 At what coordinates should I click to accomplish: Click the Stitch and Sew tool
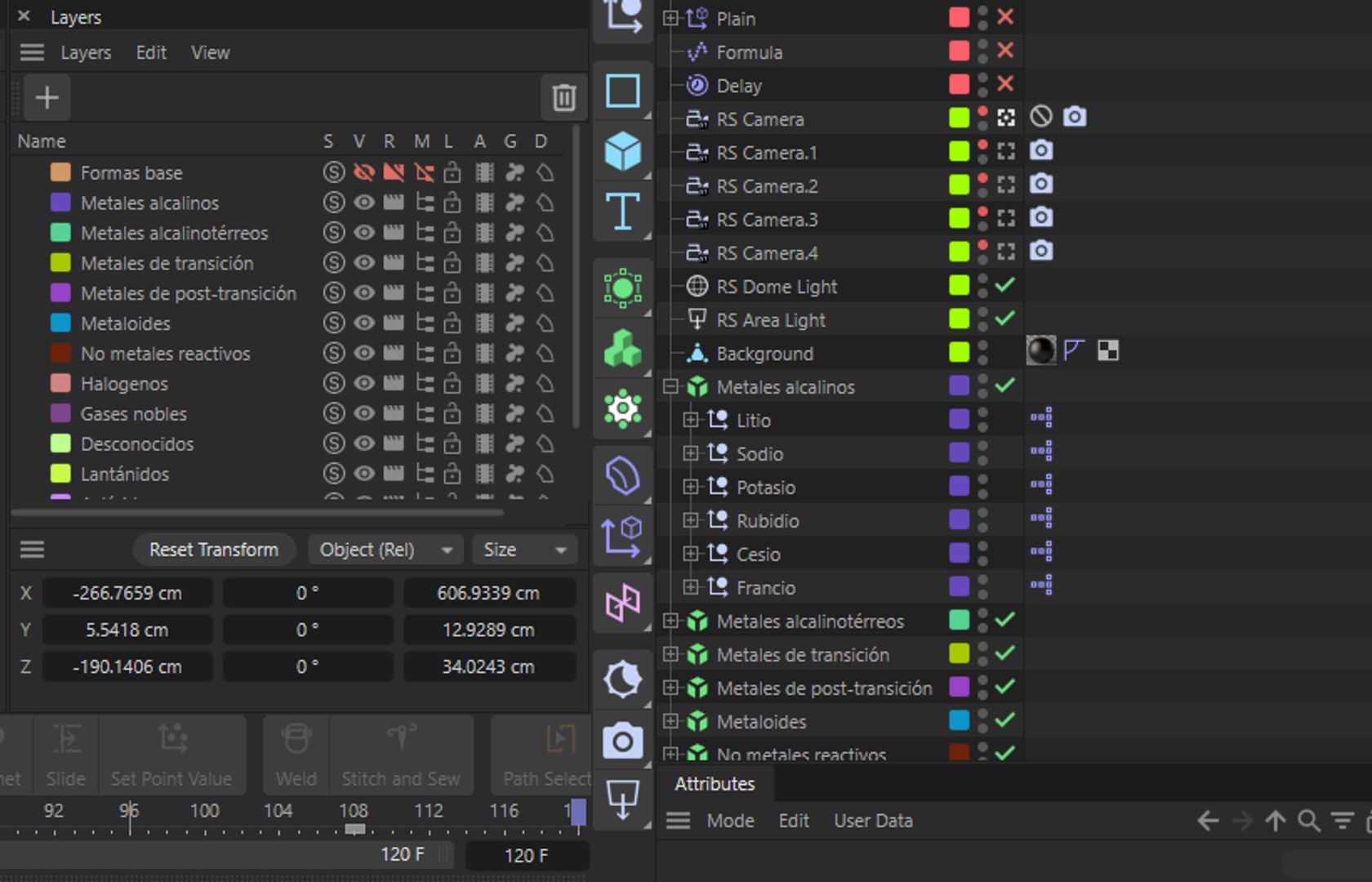pos(401,755)
